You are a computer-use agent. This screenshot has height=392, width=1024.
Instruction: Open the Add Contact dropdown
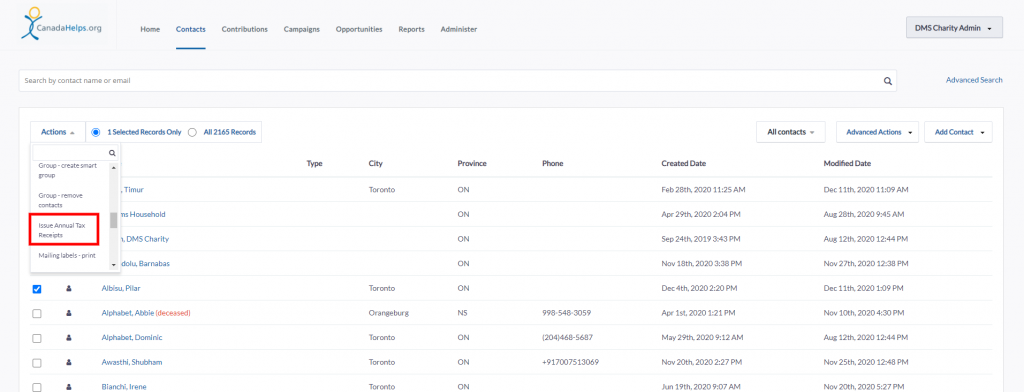(958, 132)
